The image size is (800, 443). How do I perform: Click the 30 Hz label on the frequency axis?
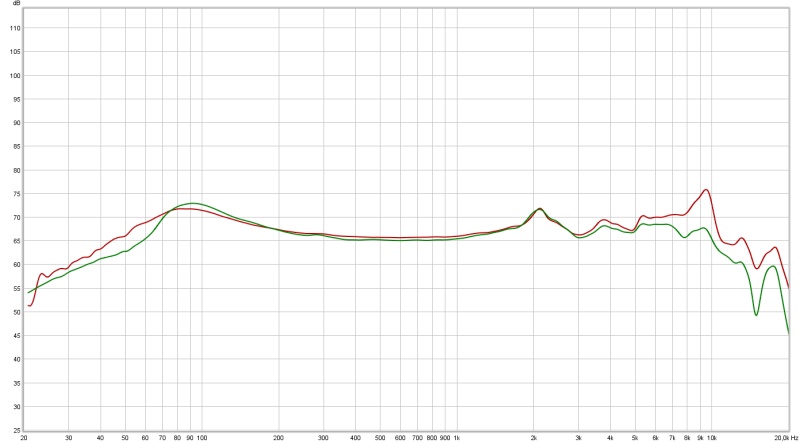coord(68,438)
